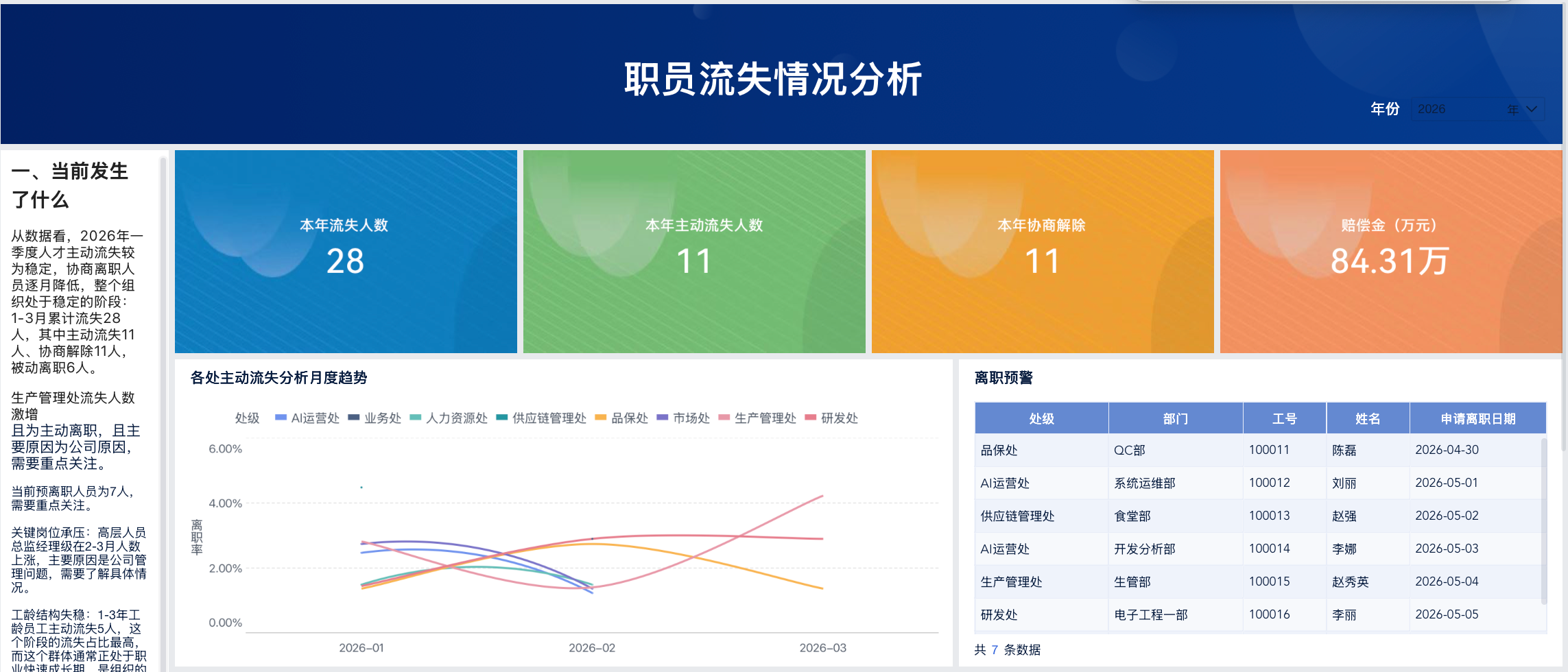Sort by the 申请离职日期 column header
Screen dimensions: 1568x672
(1477, 418)
